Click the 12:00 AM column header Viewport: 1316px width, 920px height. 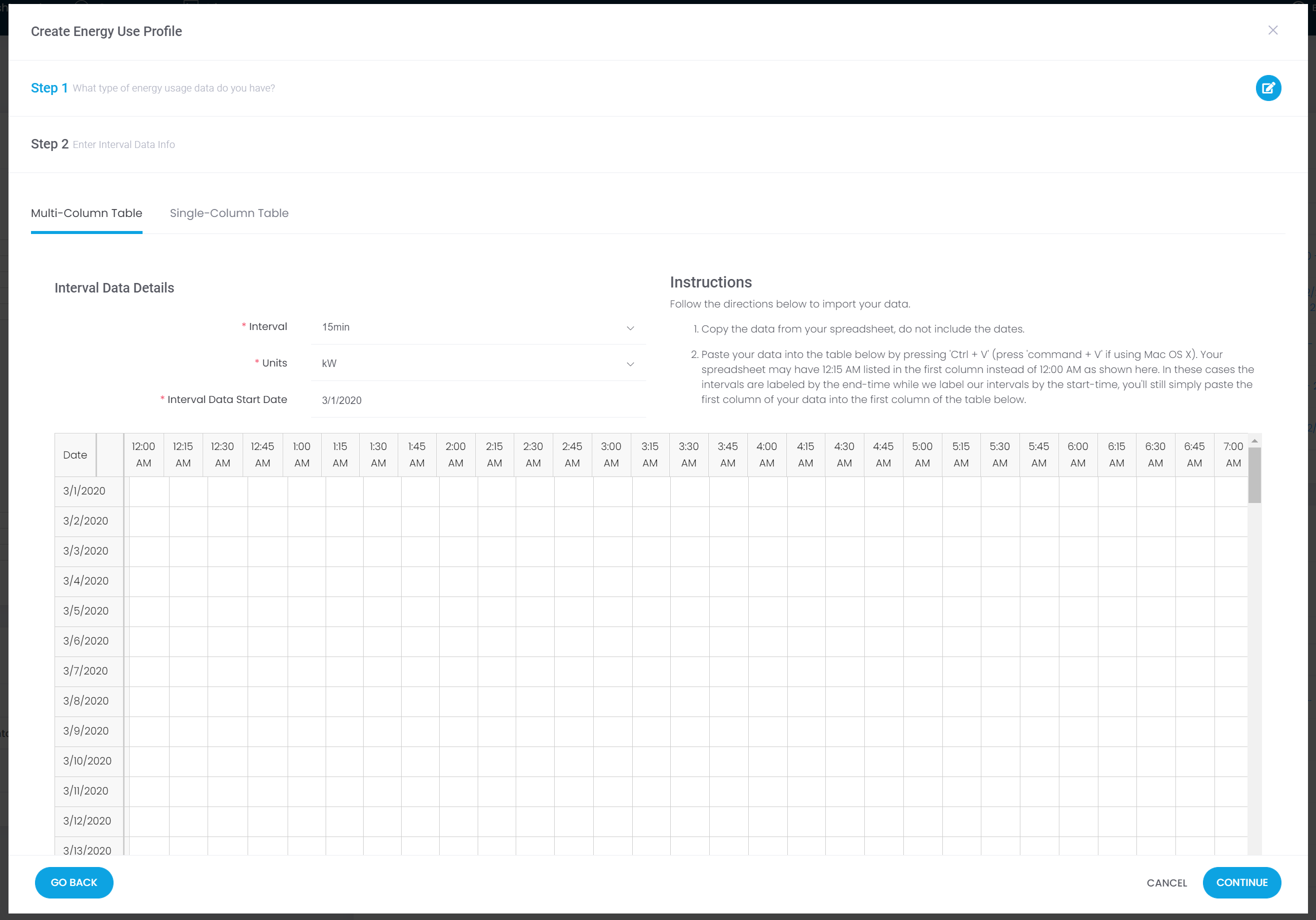click(143, 455)
